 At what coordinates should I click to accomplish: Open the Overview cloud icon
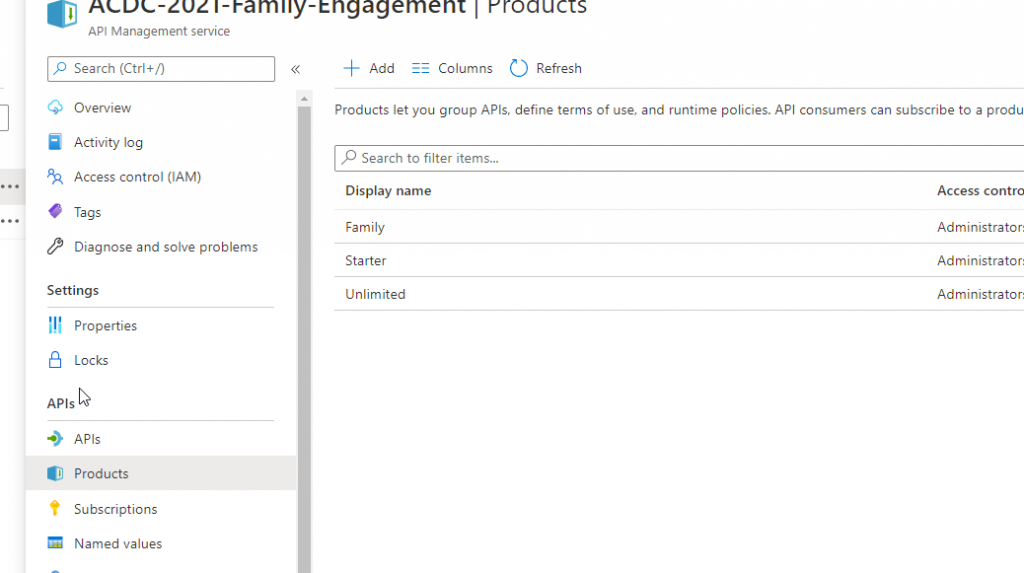pyautogui.click(x=56, y=108)
